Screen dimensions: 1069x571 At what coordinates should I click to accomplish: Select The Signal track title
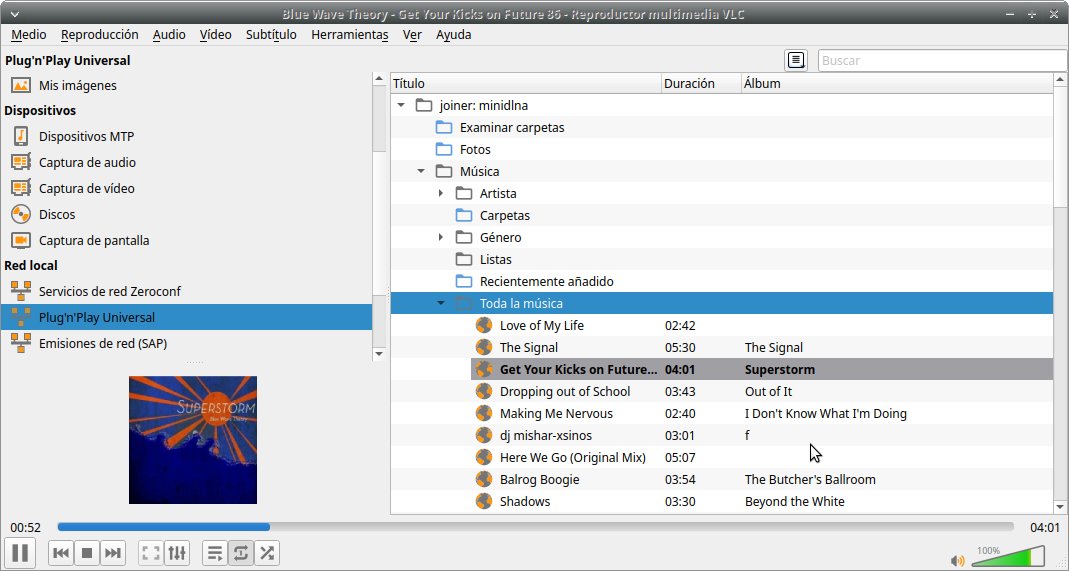point(528,348)
